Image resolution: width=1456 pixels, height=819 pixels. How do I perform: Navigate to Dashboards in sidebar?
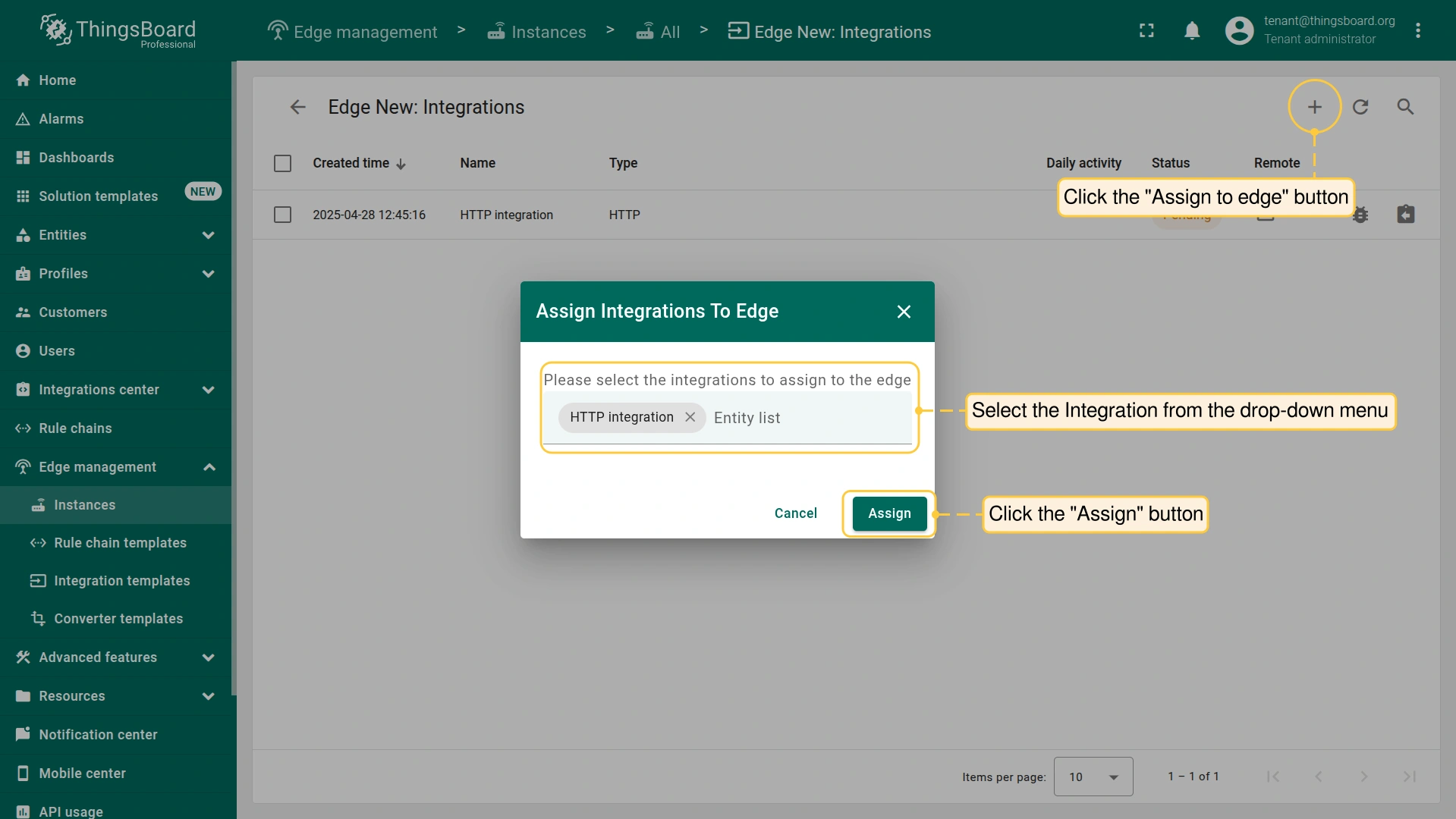[76, 158]
